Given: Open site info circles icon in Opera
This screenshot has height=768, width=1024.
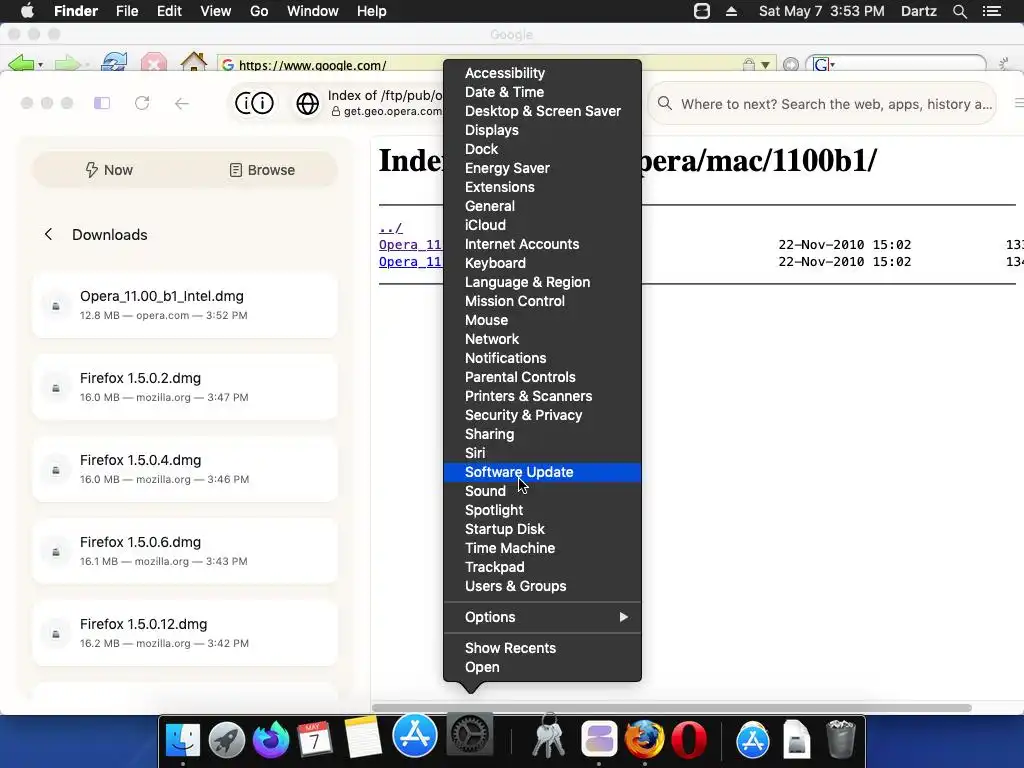Looking at the screenshot, I should 254,103.
